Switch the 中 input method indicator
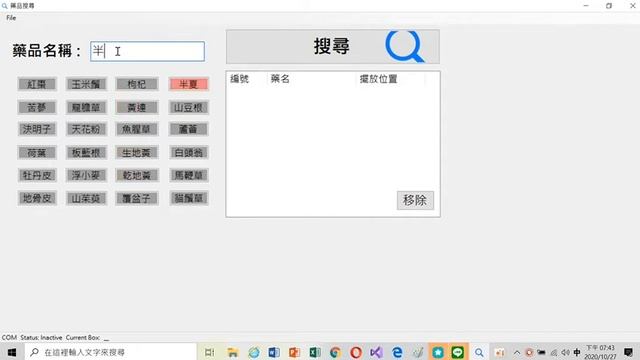 coord(577,352)
